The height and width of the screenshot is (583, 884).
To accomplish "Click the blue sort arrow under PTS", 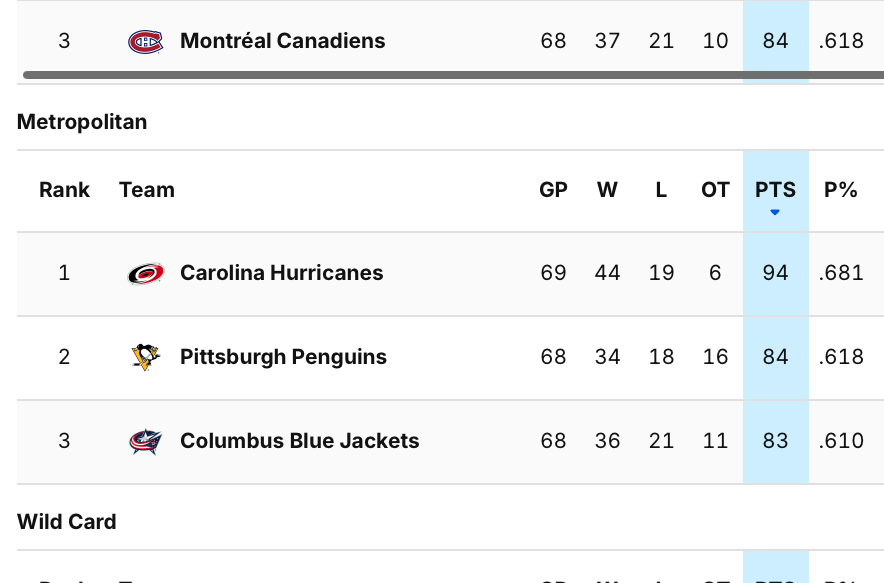I will tap(775, 212).
